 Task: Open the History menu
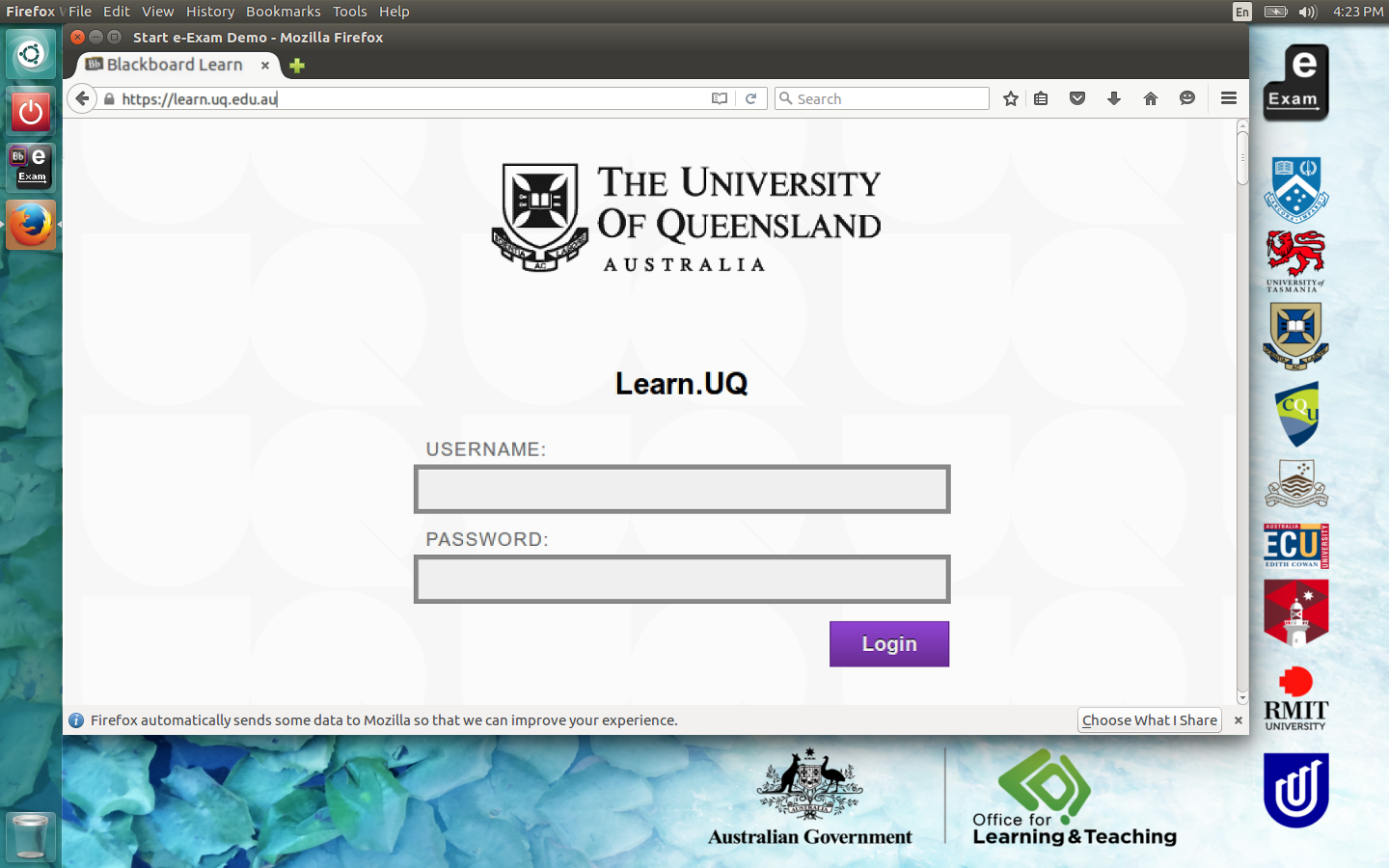[x=210, y=12]
